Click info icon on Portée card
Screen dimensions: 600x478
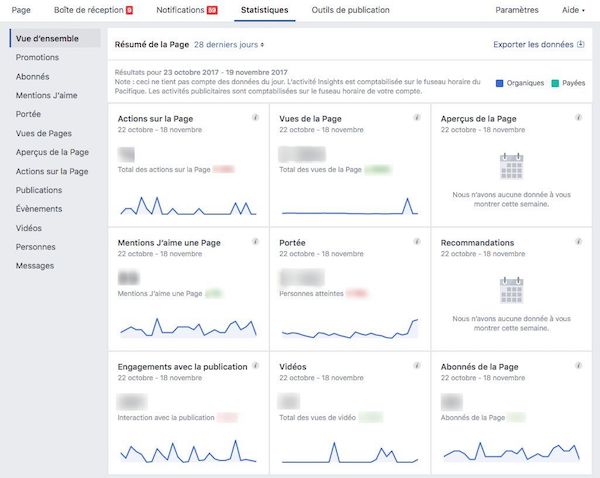pyautogui.click(x=419, y=242)
